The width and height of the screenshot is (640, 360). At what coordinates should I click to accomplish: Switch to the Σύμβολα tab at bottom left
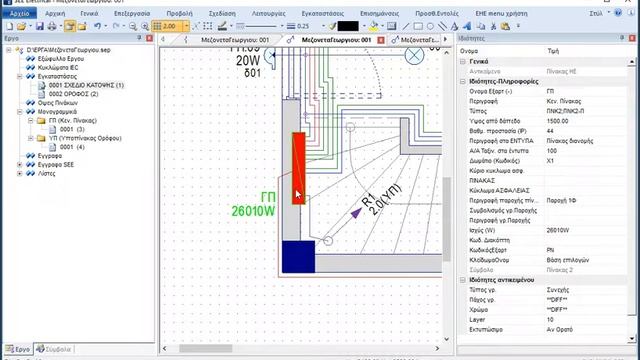coord(54,349)
